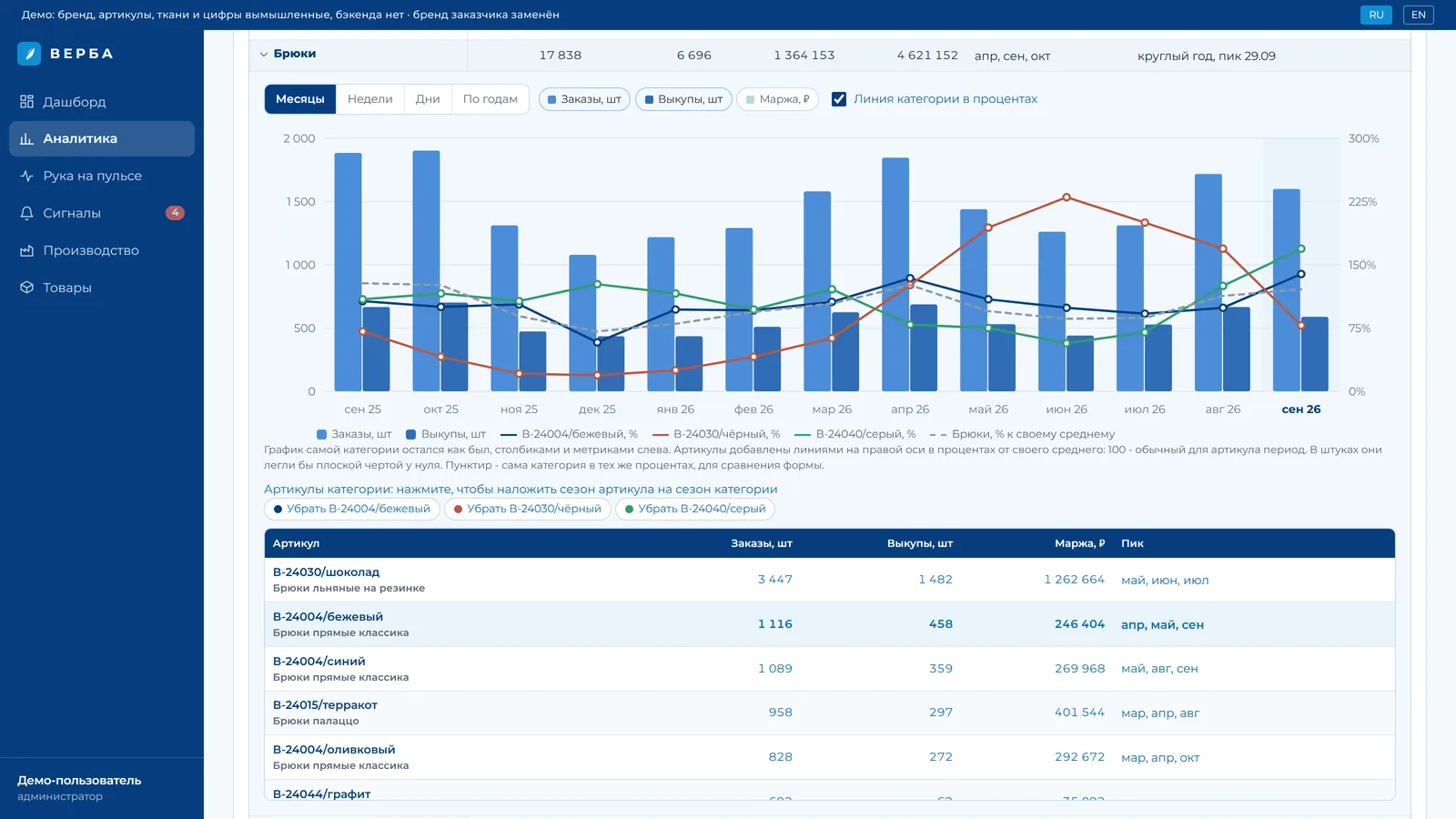Click the red В-24030/чёрный peak point at июн 26
The image size is (1456, 819).
(1067, 197)
